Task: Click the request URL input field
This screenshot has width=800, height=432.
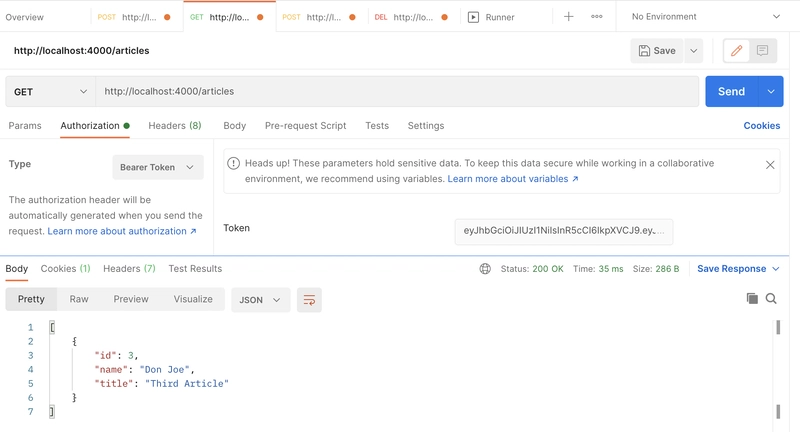Action: click(396, 92)
